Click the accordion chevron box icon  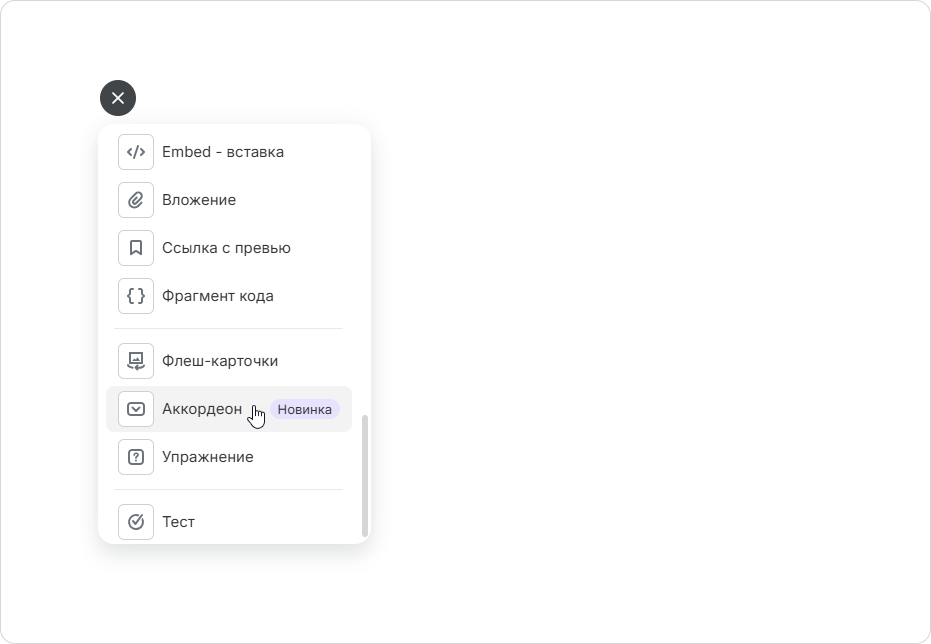[136, 409]
